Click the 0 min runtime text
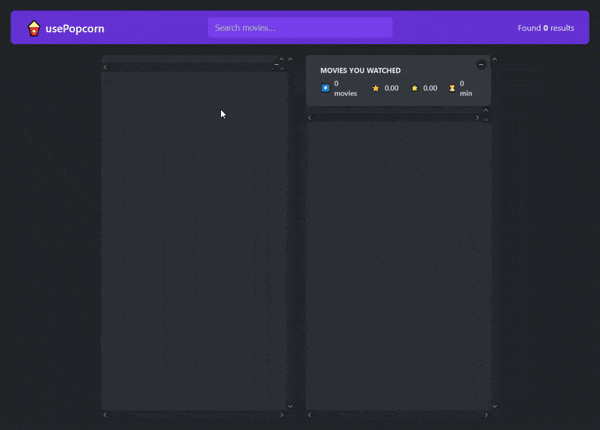This screenshot has width=600, height=430. coord(466,88)
